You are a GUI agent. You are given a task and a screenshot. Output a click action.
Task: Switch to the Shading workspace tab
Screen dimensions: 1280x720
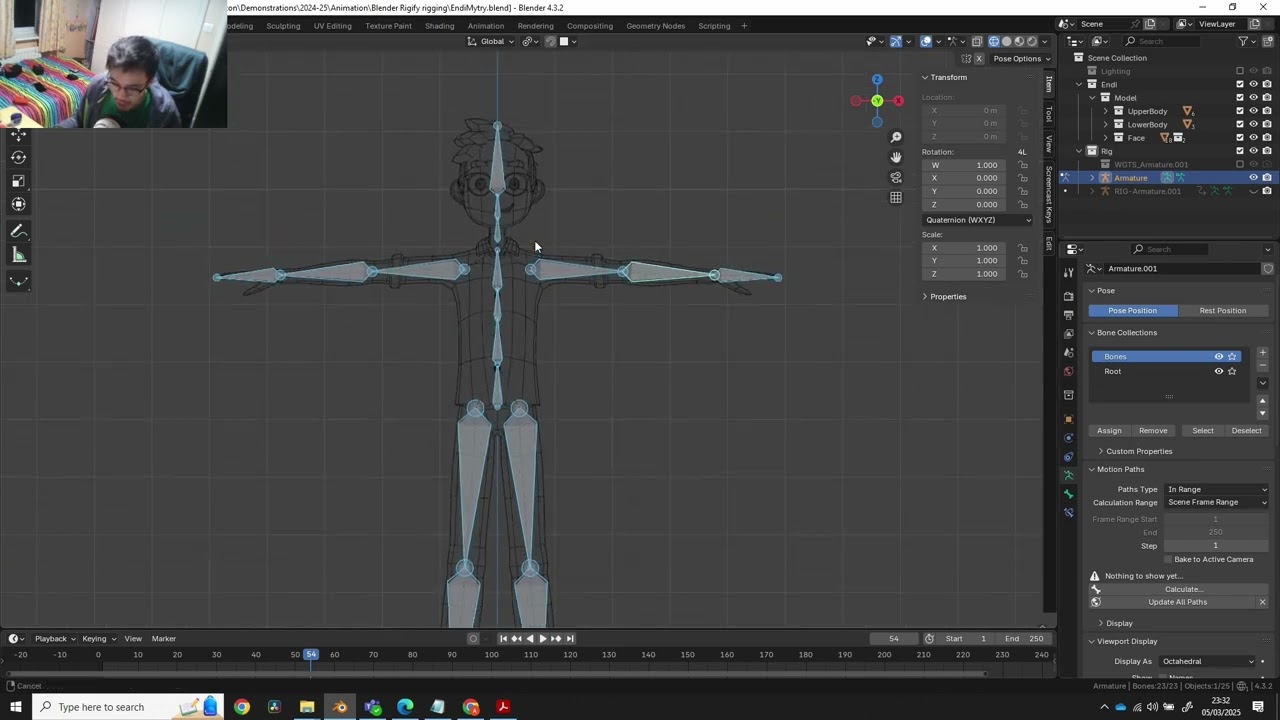[439, 25]
